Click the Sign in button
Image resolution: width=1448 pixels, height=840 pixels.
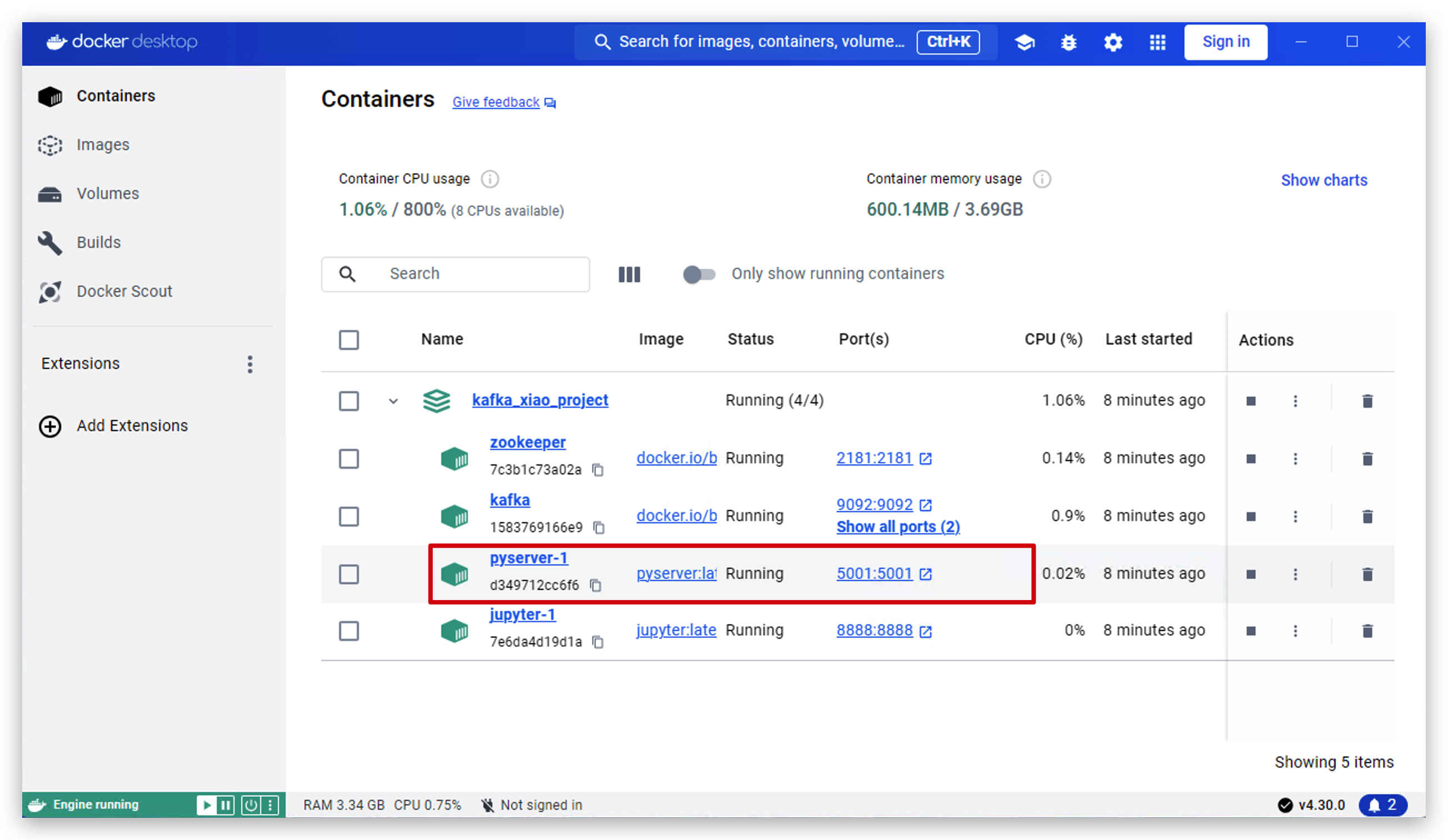click(x=1226, y=42)
